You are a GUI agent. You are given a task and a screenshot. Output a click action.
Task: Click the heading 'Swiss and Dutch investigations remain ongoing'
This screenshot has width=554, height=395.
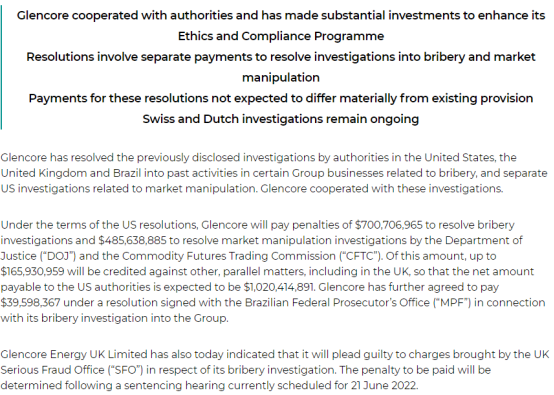pyautogui.click(x=281, y=119)
